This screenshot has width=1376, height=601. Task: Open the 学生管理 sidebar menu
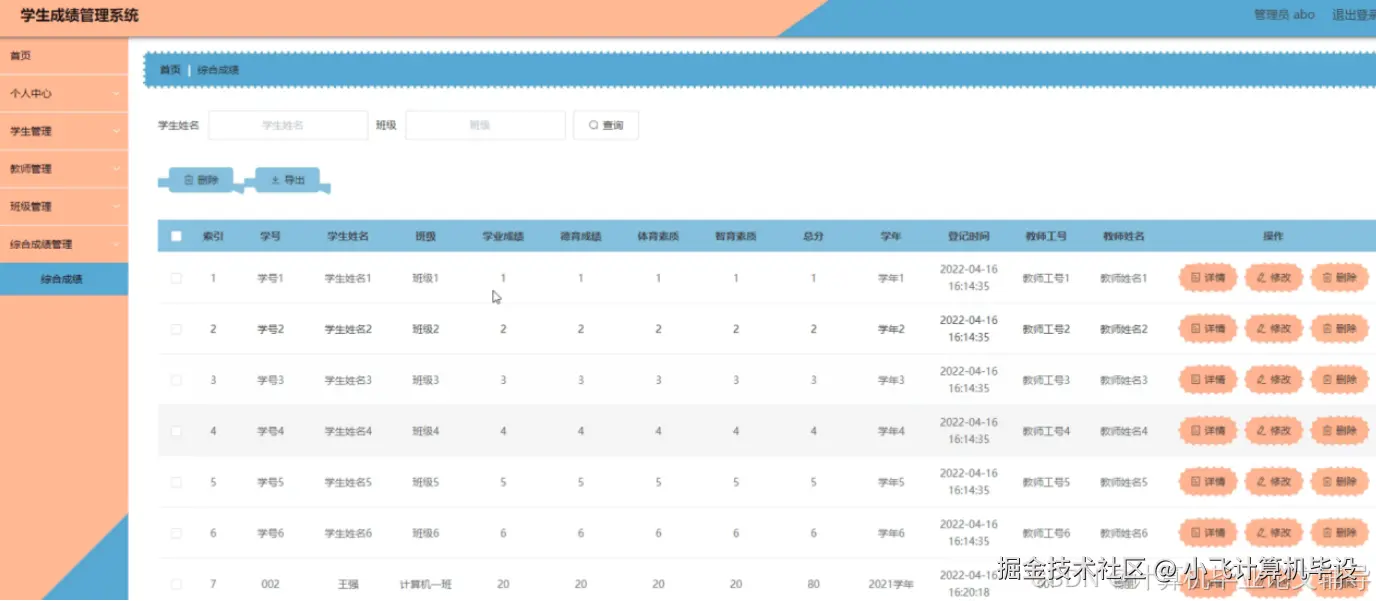(64, 131)
